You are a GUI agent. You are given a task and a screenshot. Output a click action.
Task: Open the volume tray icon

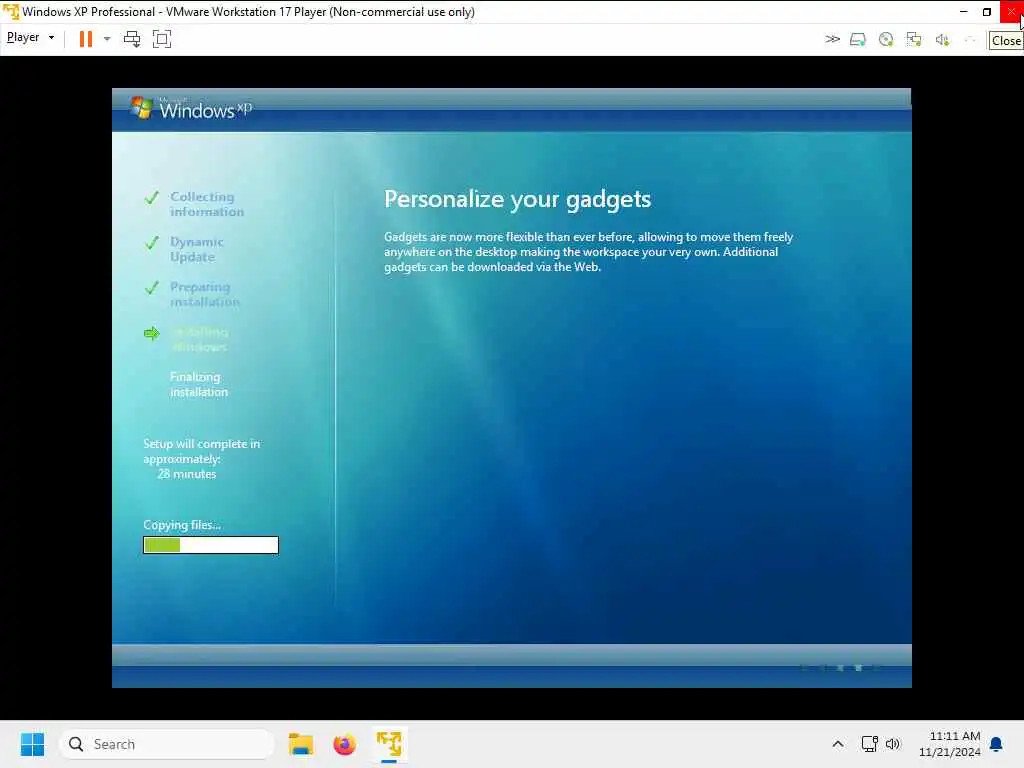893,744
